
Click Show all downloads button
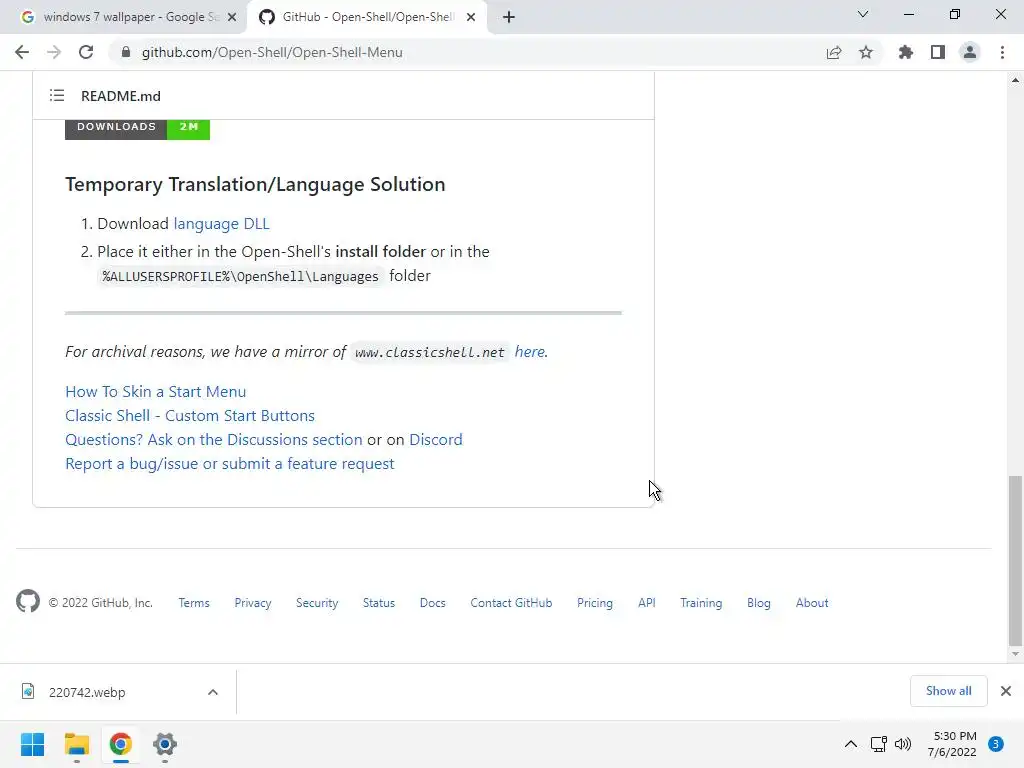(948, 691)
